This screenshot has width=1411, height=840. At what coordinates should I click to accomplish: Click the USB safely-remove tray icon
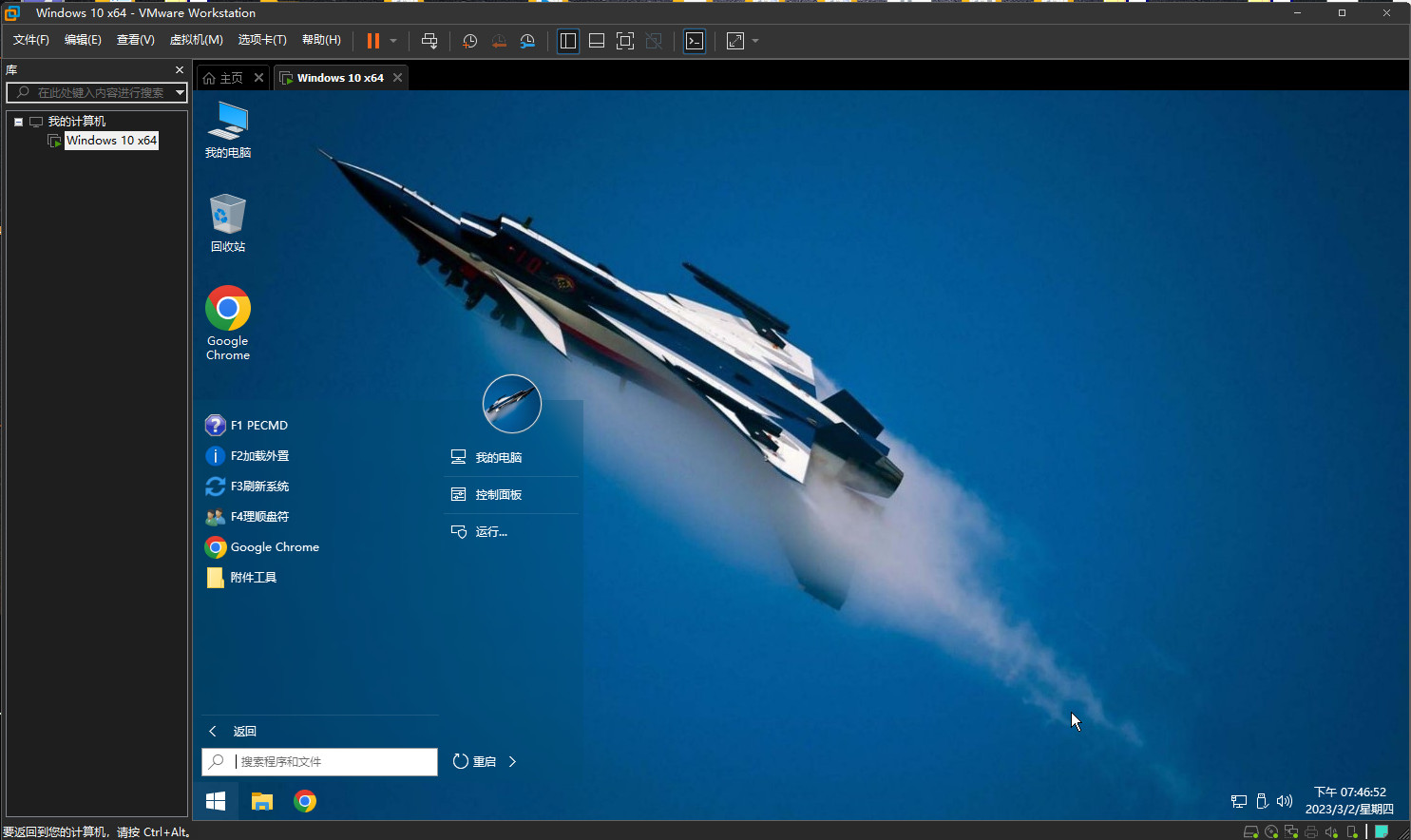point(1262,801)
